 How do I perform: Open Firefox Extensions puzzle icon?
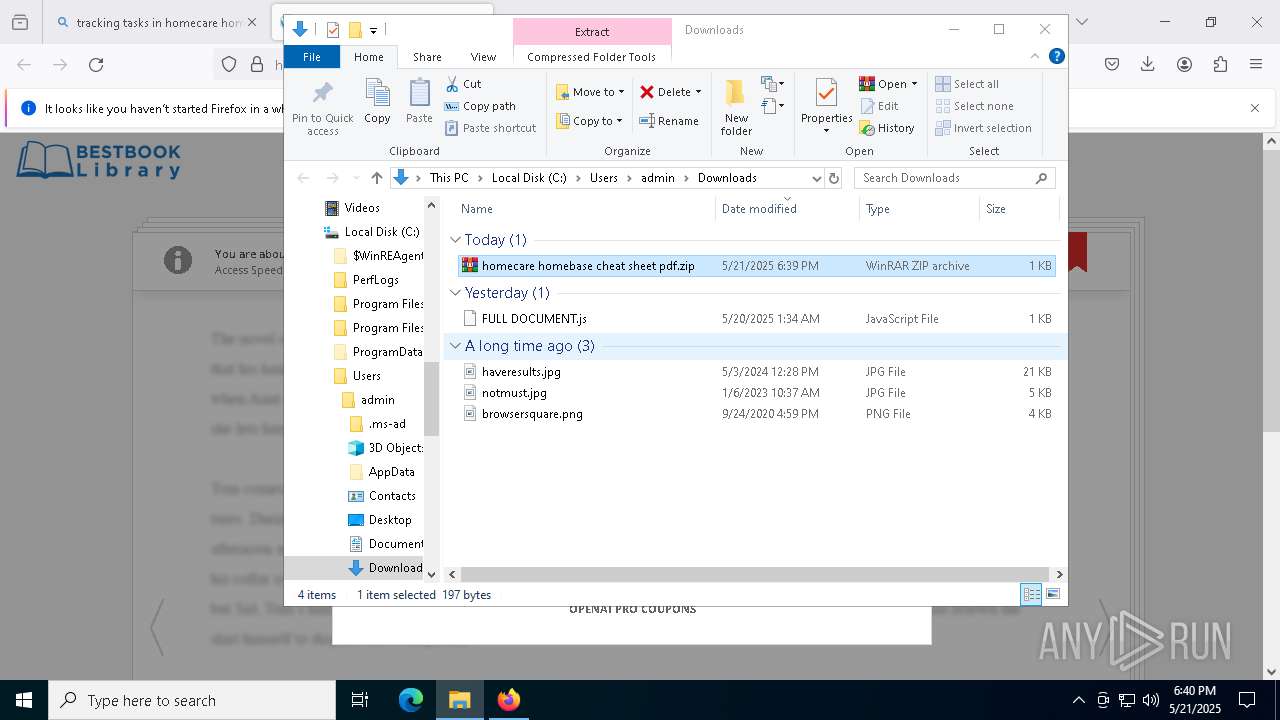point(1220,65)
